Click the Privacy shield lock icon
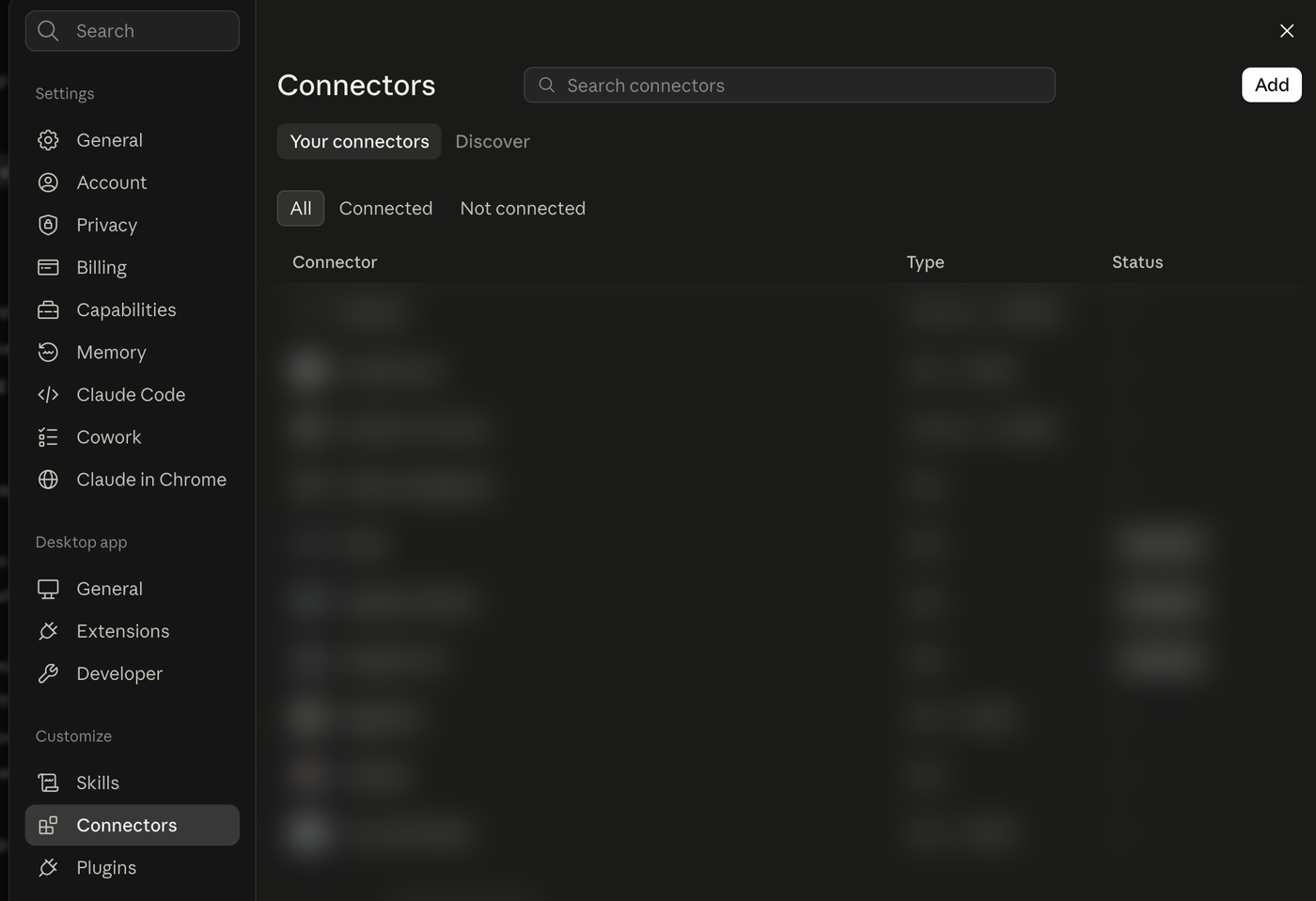 click(x=48, y=225)
